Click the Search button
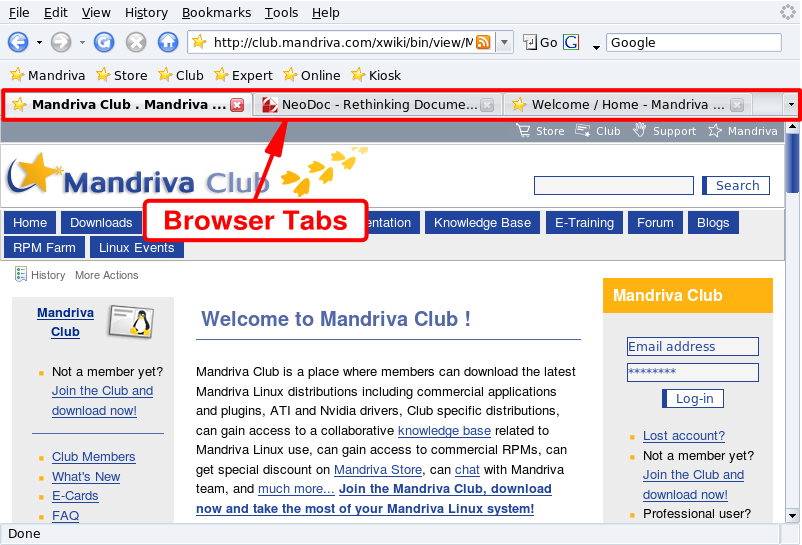802x545 pixels. (736, 186)
